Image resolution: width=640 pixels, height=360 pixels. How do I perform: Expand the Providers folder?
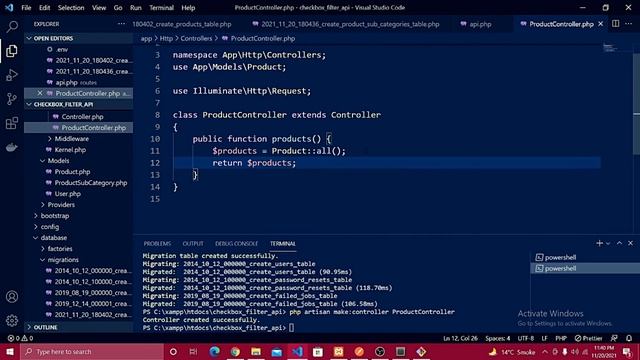[61, 205]
